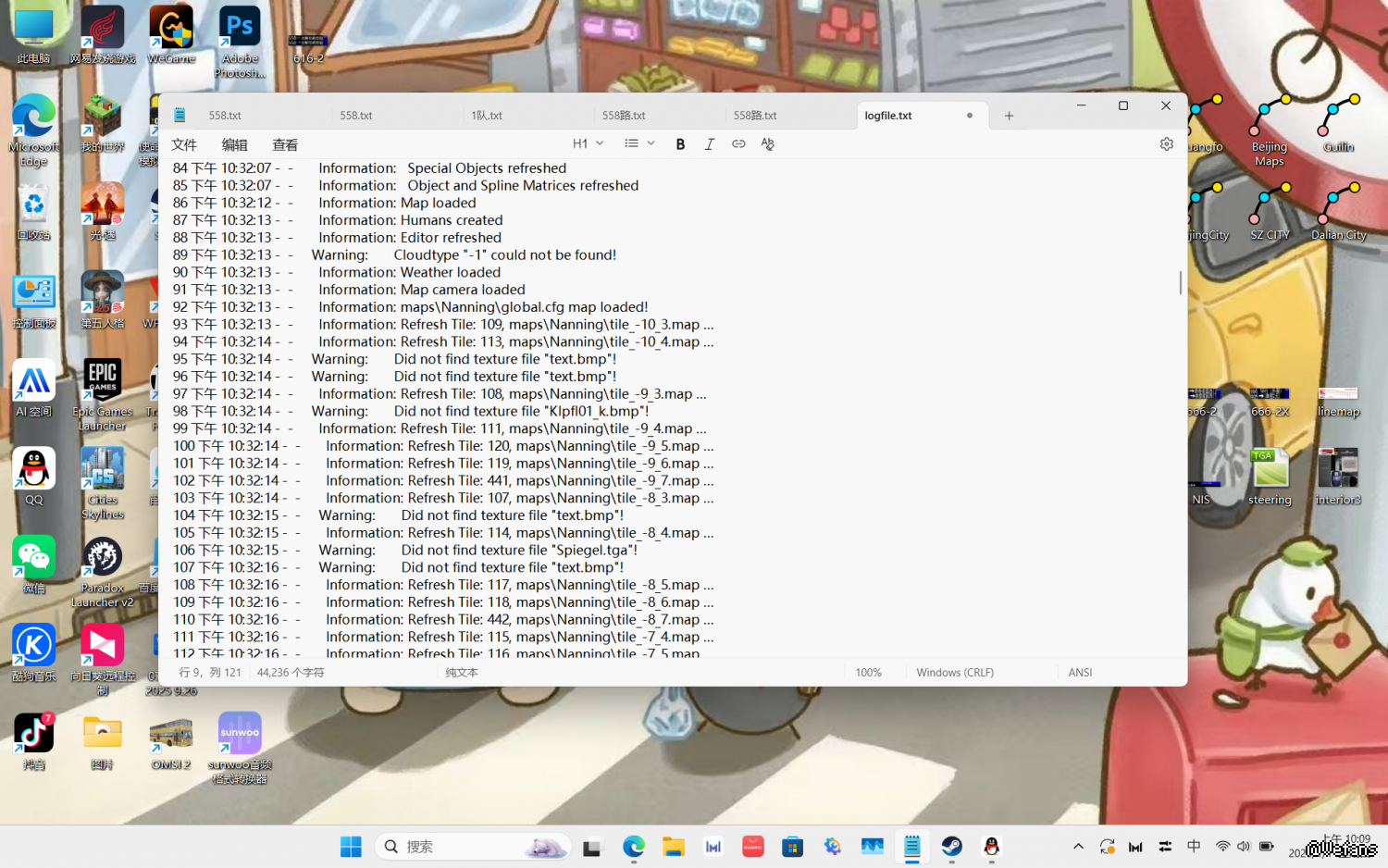Screen dimensions: 1388x868
Task: Click the 100% zoom level in status bar
Action: [868, 673]
